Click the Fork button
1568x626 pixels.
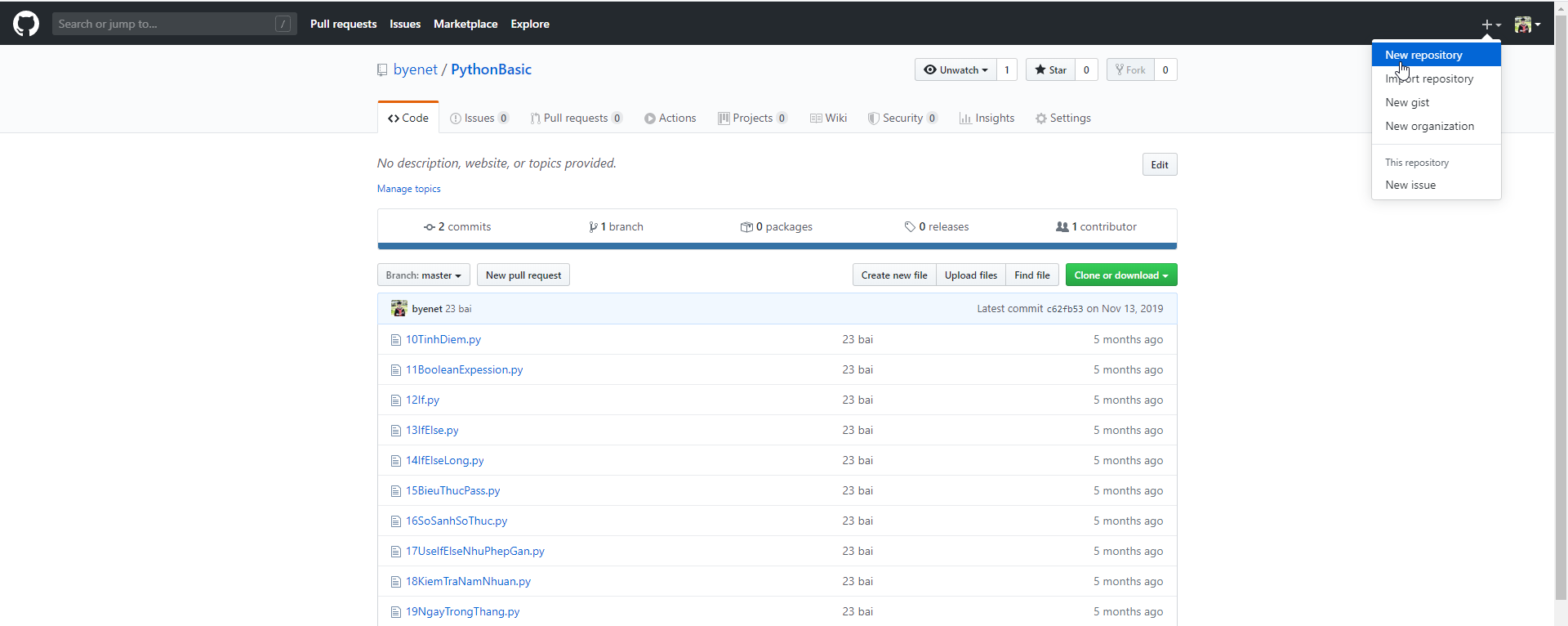[x=1130, y=69]
